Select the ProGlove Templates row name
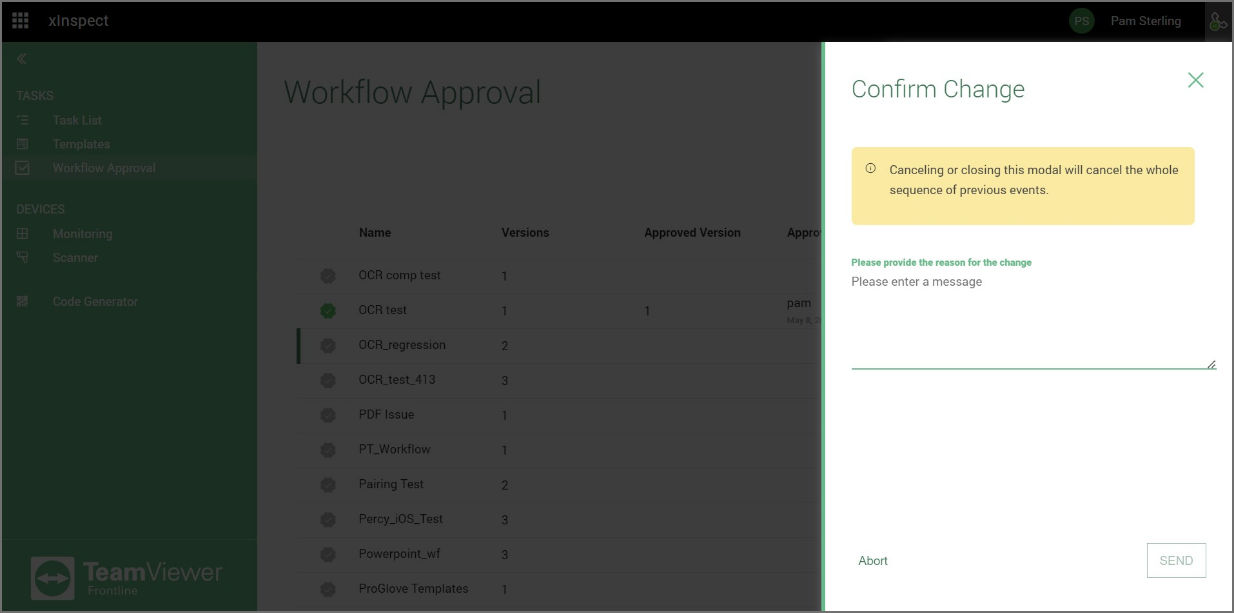Image resolution: width=1234 pixels, height=613 pixels. [414, 589]
